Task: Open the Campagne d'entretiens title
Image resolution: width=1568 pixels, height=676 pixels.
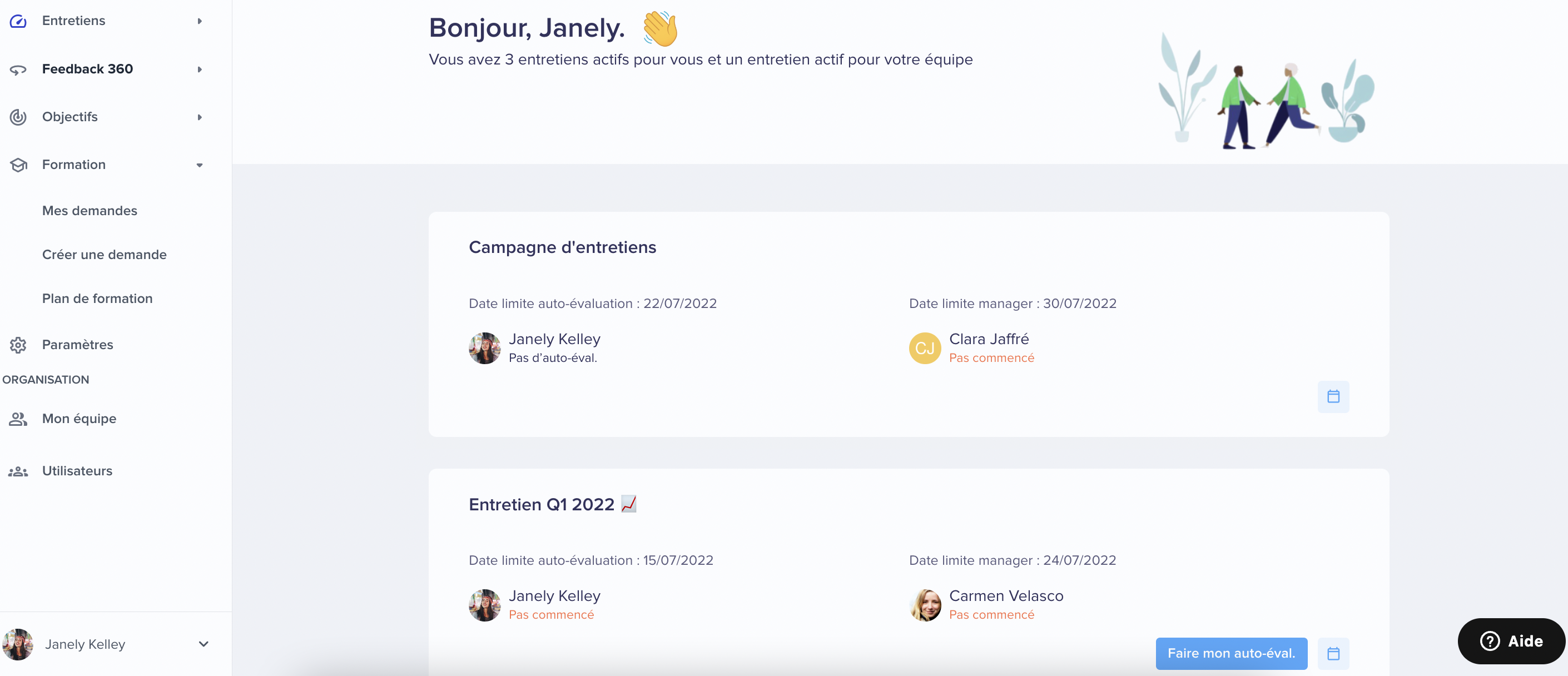Action: click(563, 247)
